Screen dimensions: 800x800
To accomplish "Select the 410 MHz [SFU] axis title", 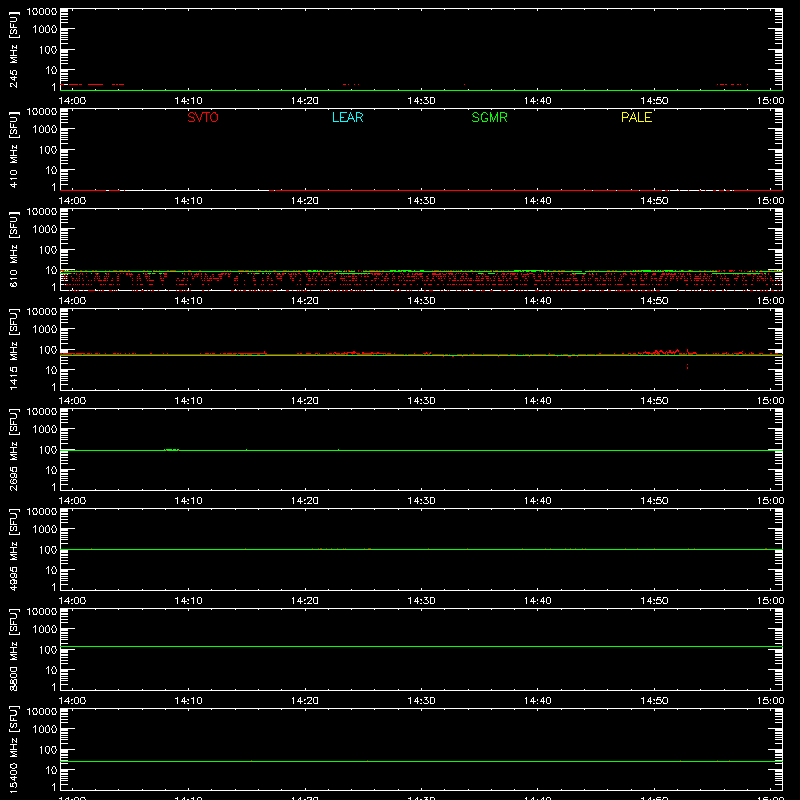I will pos(14,150).
